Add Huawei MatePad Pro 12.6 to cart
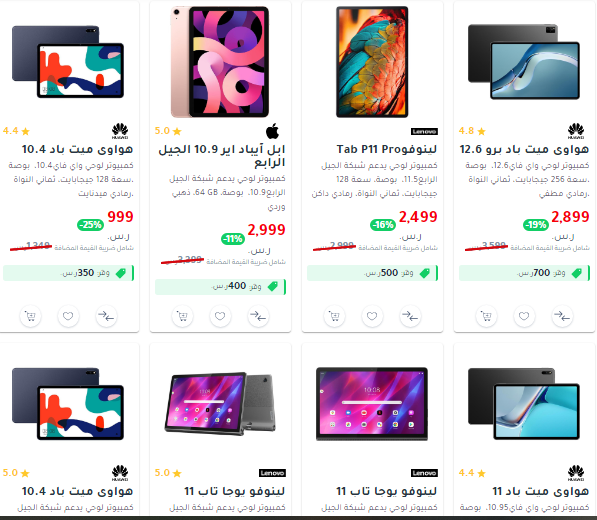 click(486, 316)
